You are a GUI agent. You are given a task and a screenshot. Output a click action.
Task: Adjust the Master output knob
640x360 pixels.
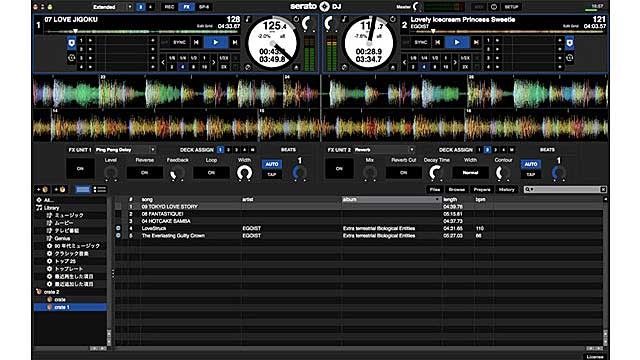[416, 7]
